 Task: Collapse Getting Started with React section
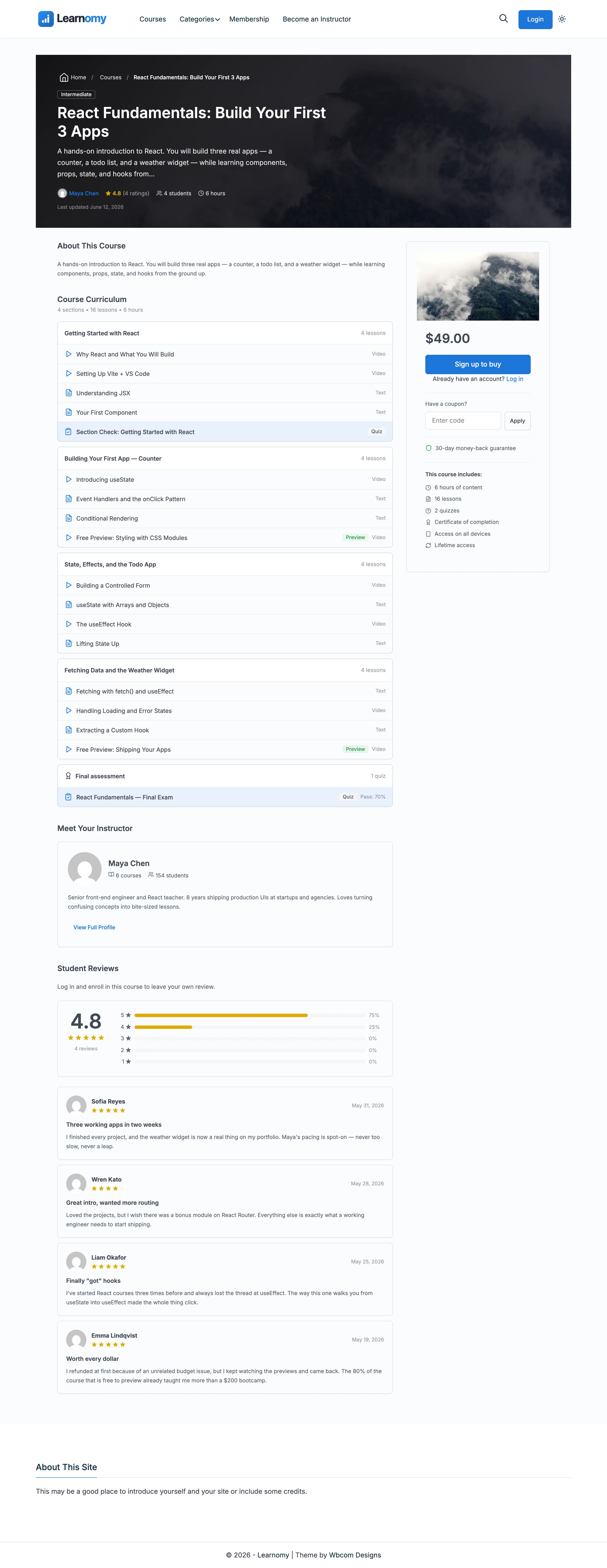[225, 333]
